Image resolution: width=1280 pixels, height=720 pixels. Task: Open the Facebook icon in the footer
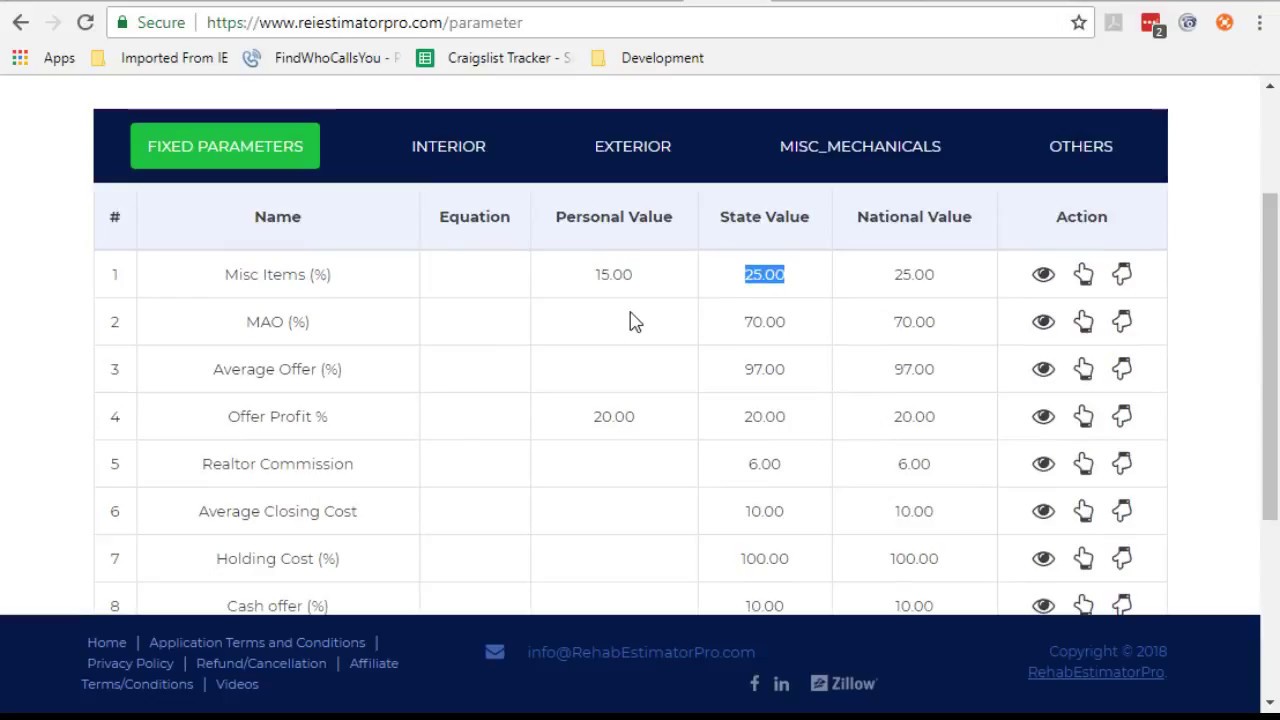click(754, 683)
